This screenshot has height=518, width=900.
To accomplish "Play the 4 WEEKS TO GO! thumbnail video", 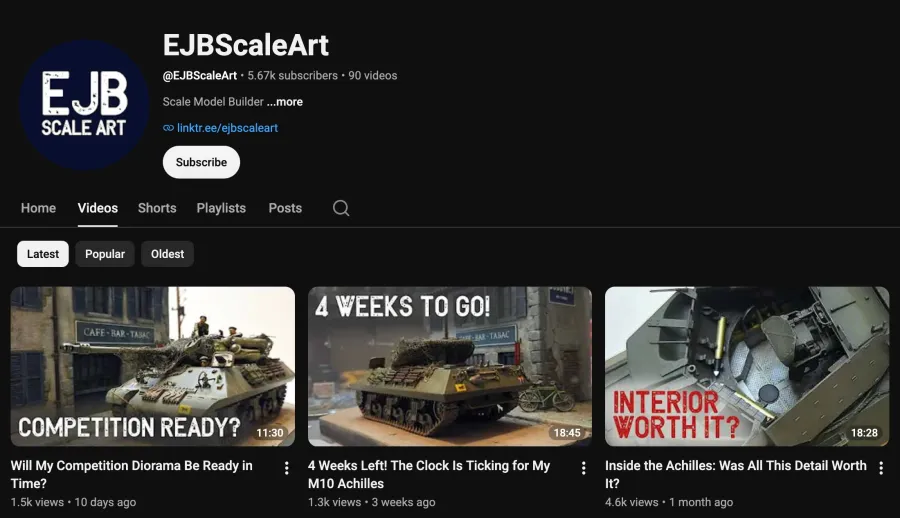I will [x=450, y=366].
